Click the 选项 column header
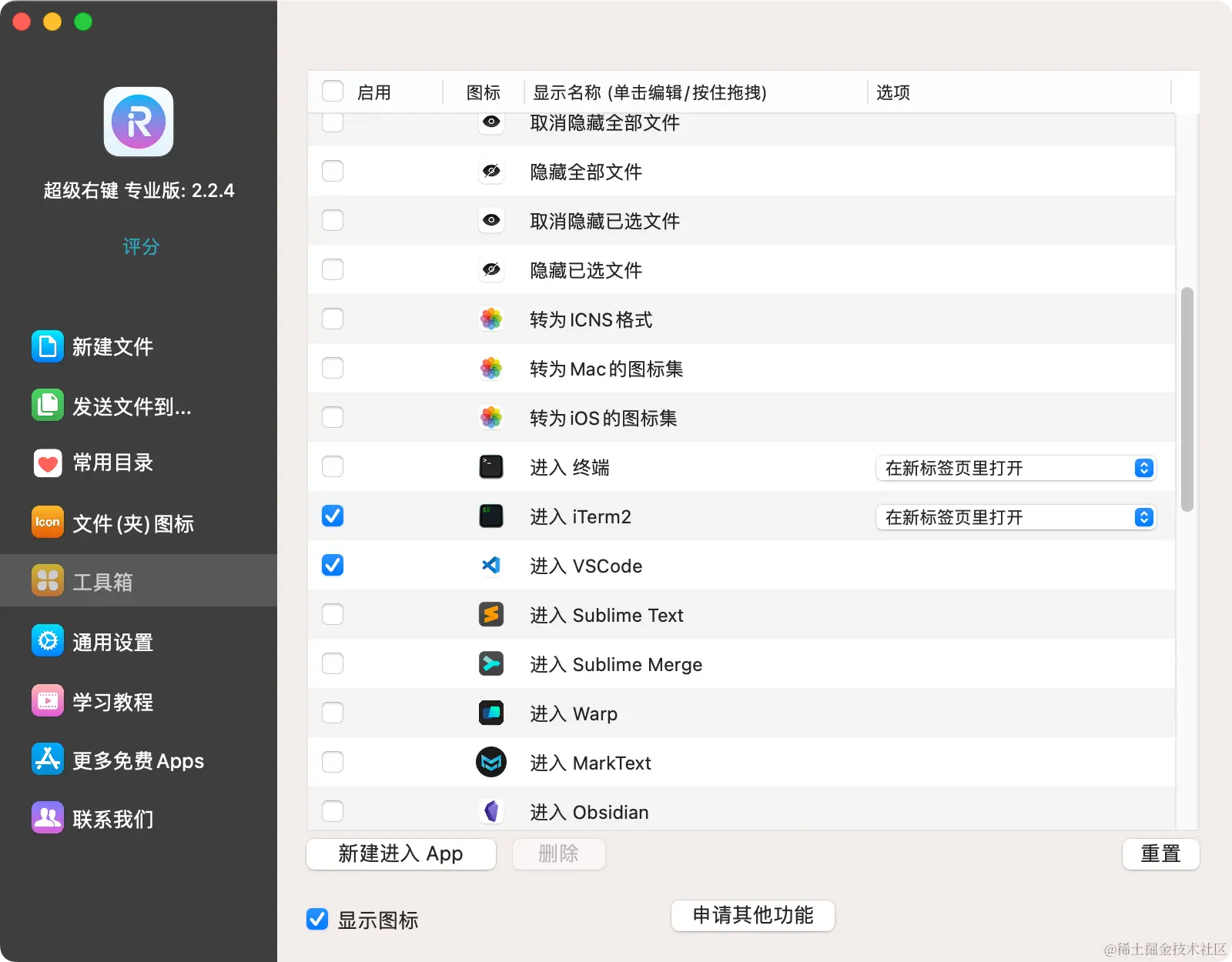Screen dimensions: 1232x962 893,92
